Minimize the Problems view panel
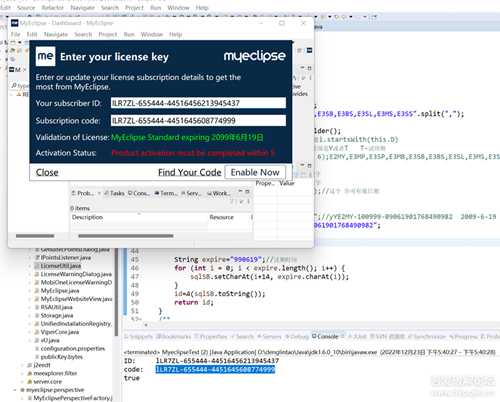This screenshot has width=500, height=402. click(240, 192)
